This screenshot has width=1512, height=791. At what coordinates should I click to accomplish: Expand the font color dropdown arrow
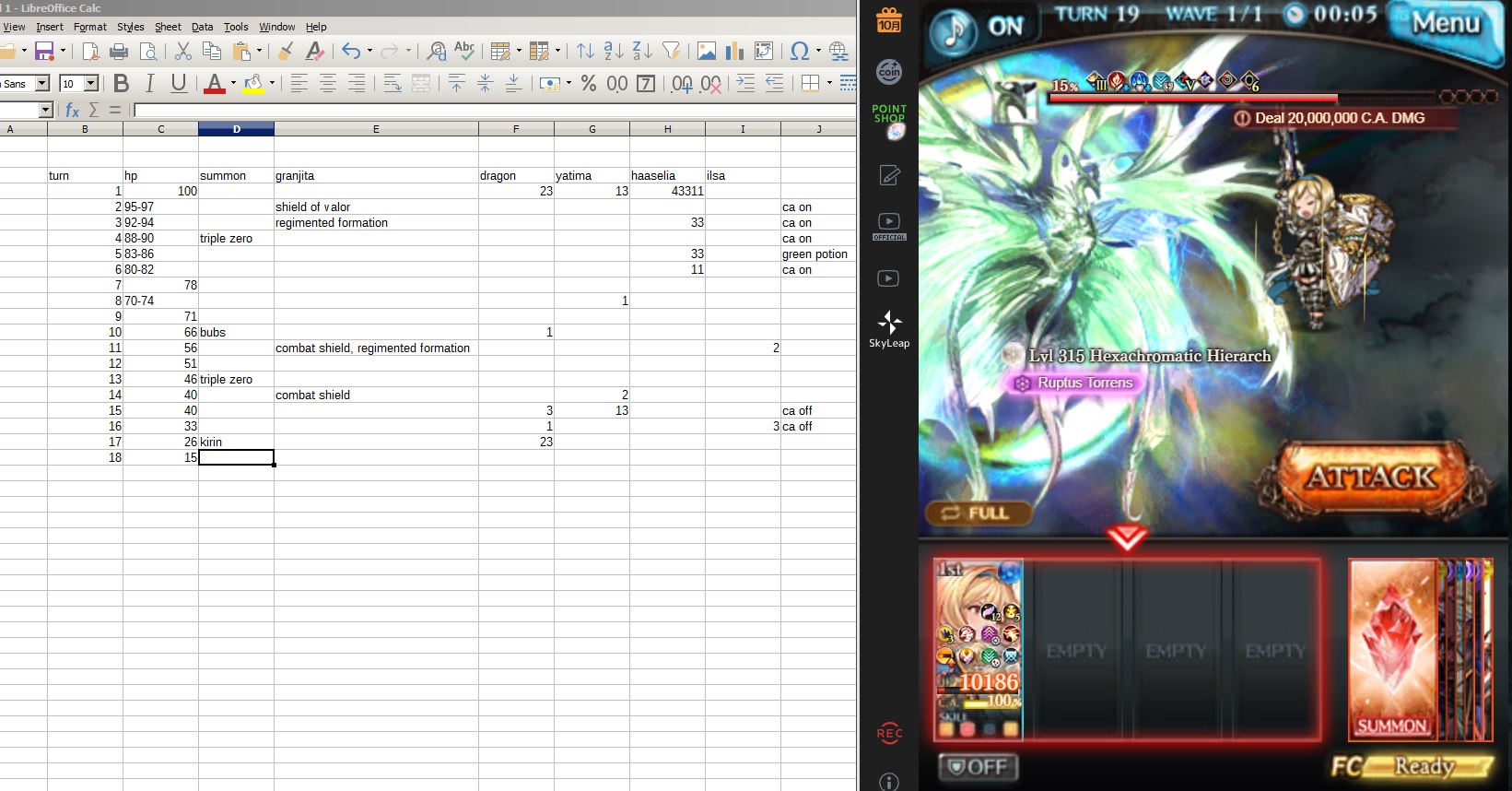click(233, 84)
